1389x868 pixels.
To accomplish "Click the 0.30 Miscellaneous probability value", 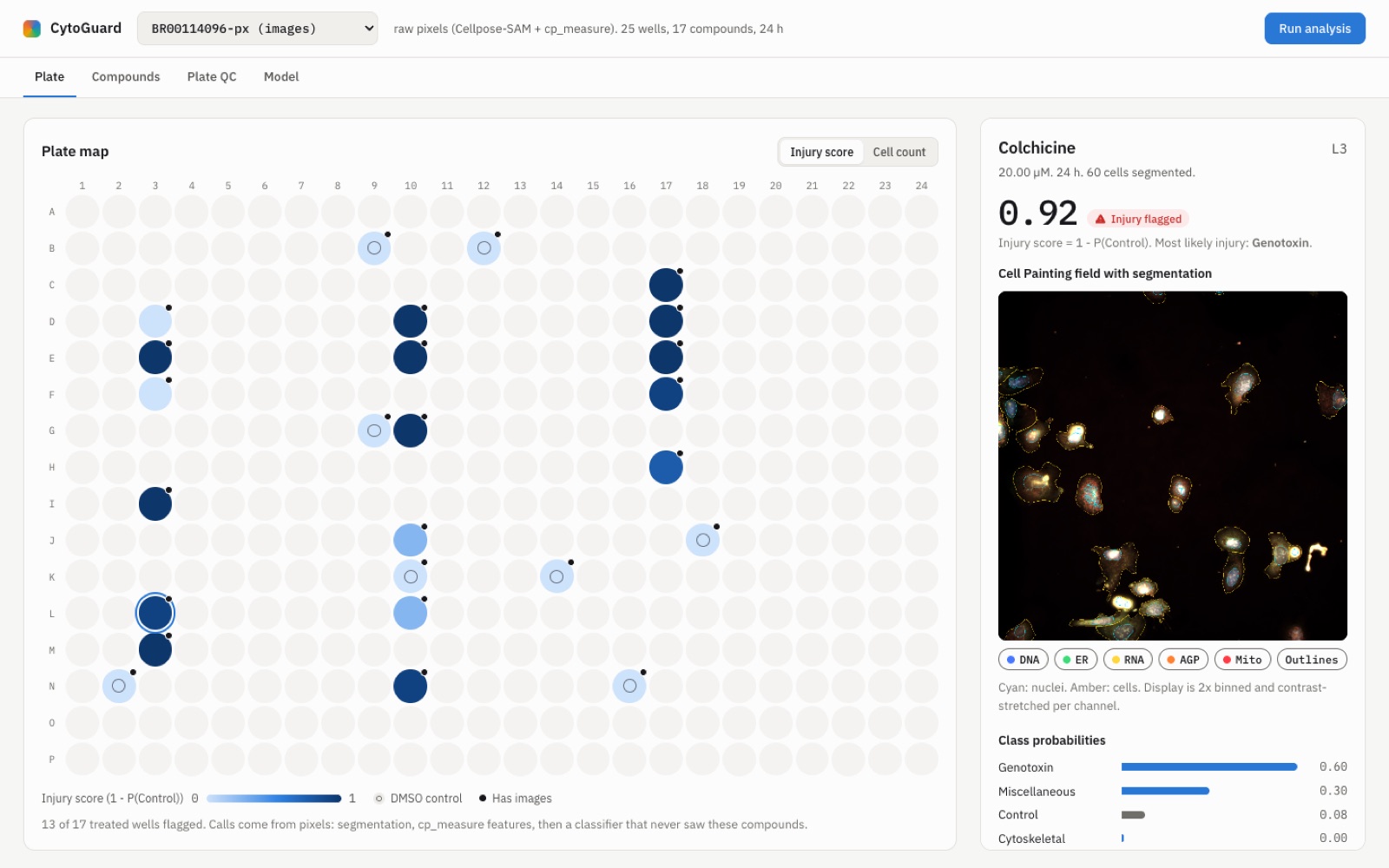I will tap(1333, 791).
